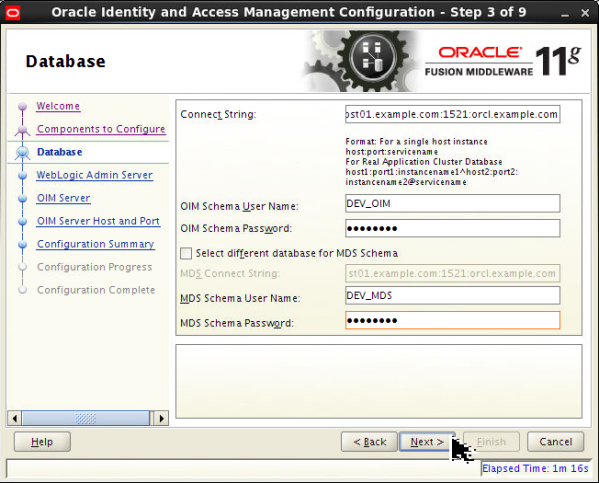Screen dimensions: 599x483
Task: Click the empty message pane below form
Action: [x=379, y=381]
